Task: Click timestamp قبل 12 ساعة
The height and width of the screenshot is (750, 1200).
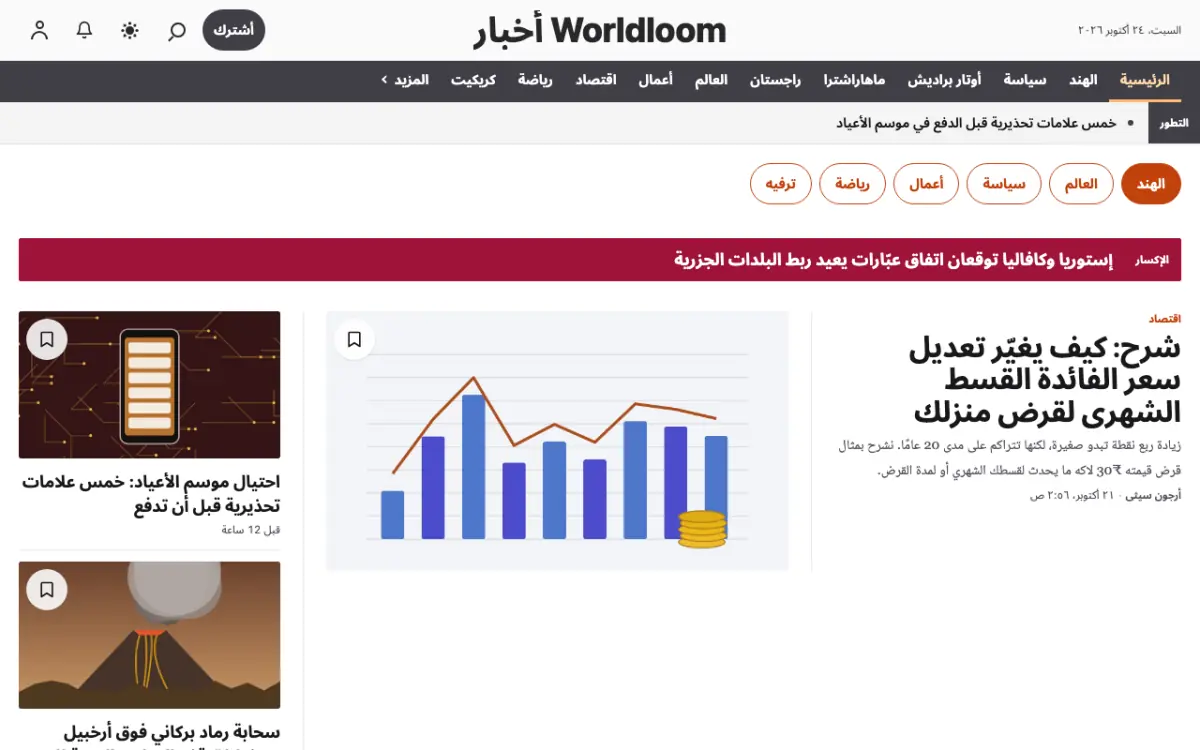Action: pyautogui.click(x=251, y=530)
